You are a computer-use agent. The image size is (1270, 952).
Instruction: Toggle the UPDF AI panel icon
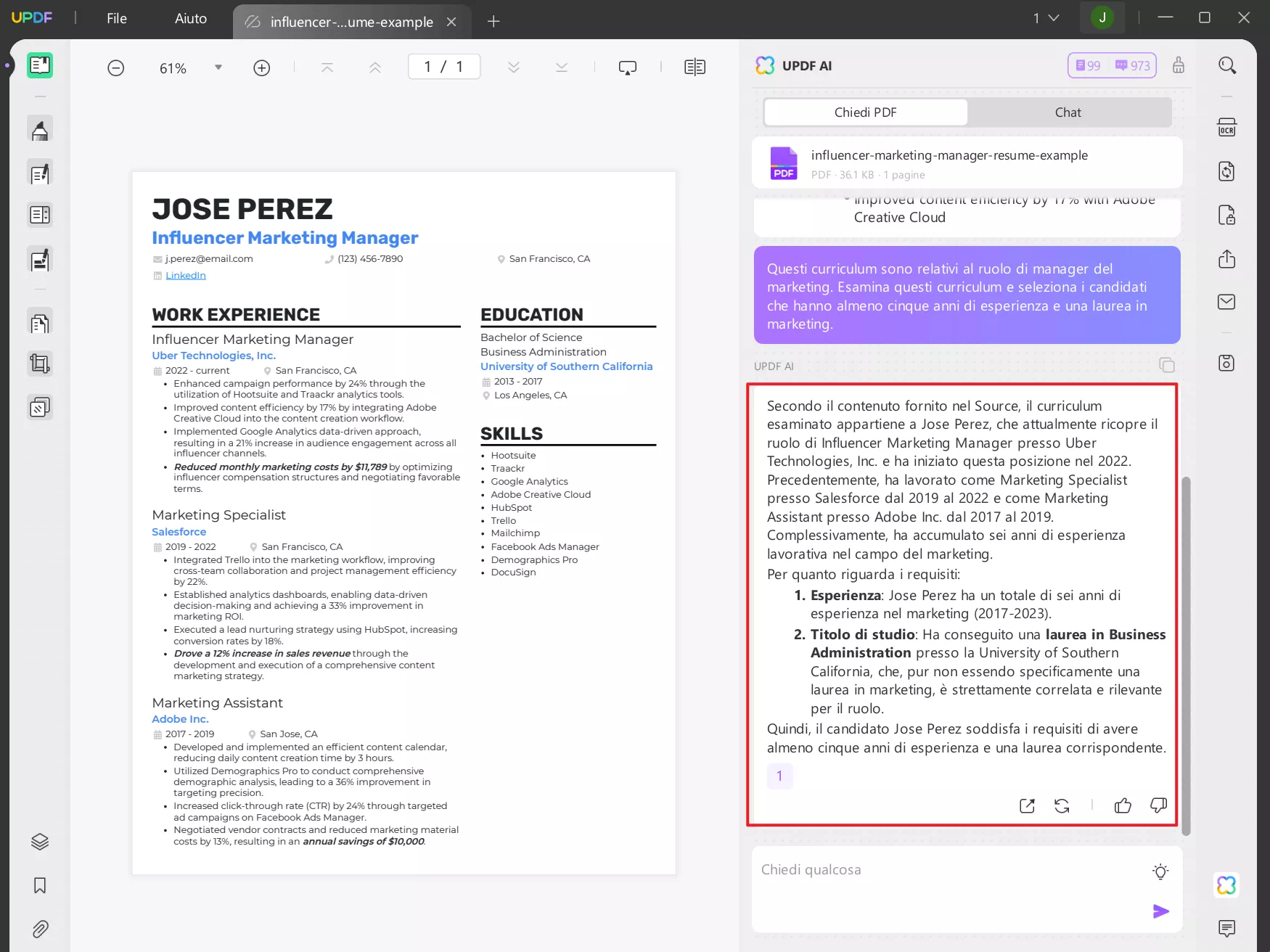click(1227, 885)
